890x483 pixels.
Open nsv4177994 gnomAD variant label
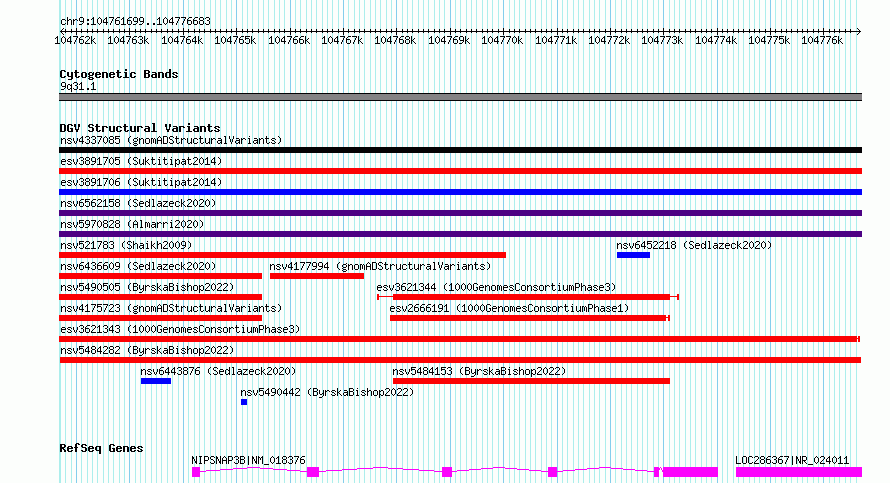[380, 266]
